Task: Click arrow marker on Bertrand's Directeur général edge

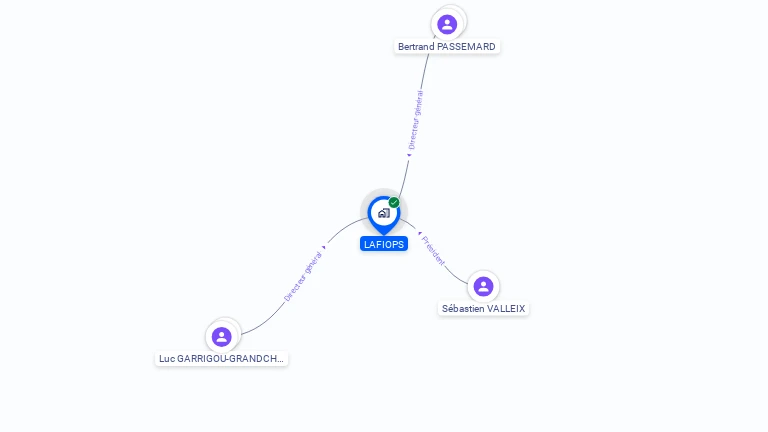Action: pyautogui.click(x=409, y=155)
